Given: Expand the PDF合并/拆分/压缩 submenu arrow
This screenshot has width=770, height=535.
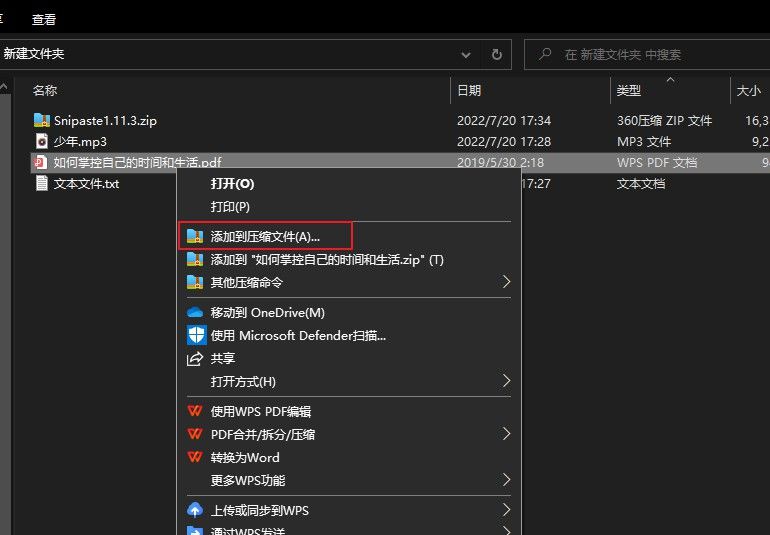Looking at the screenshot, I should pyautogui.click(x=506, y=433).
